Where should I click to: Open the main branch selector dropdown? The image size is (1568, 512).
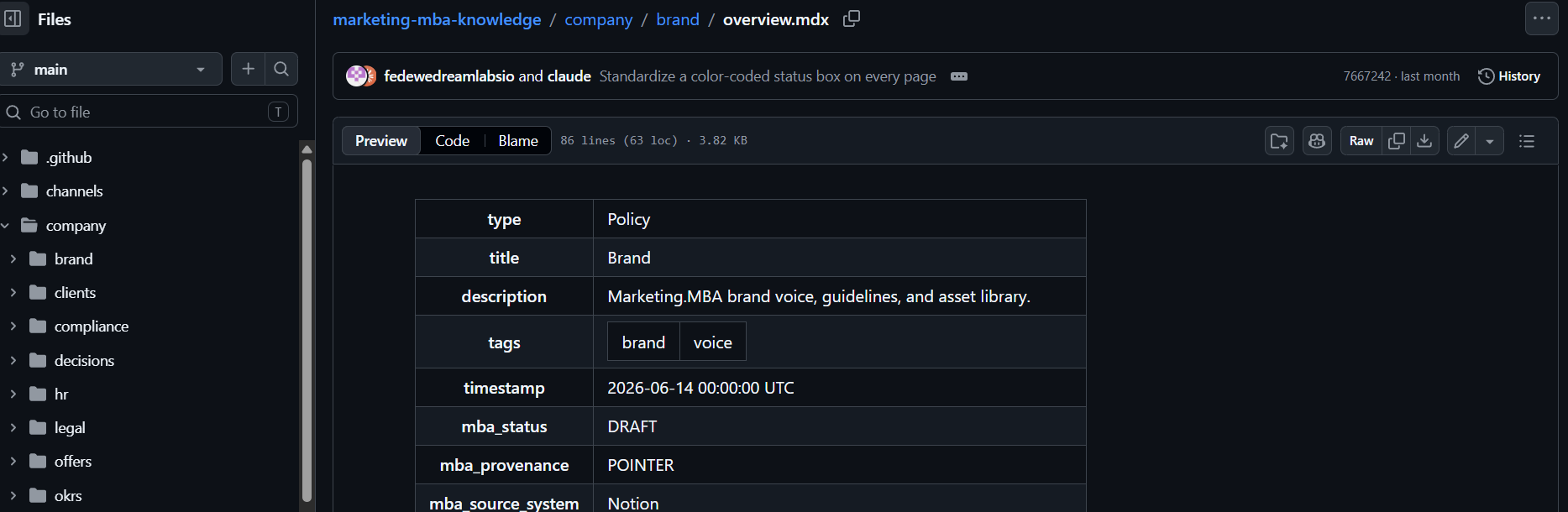coord(111,70)
